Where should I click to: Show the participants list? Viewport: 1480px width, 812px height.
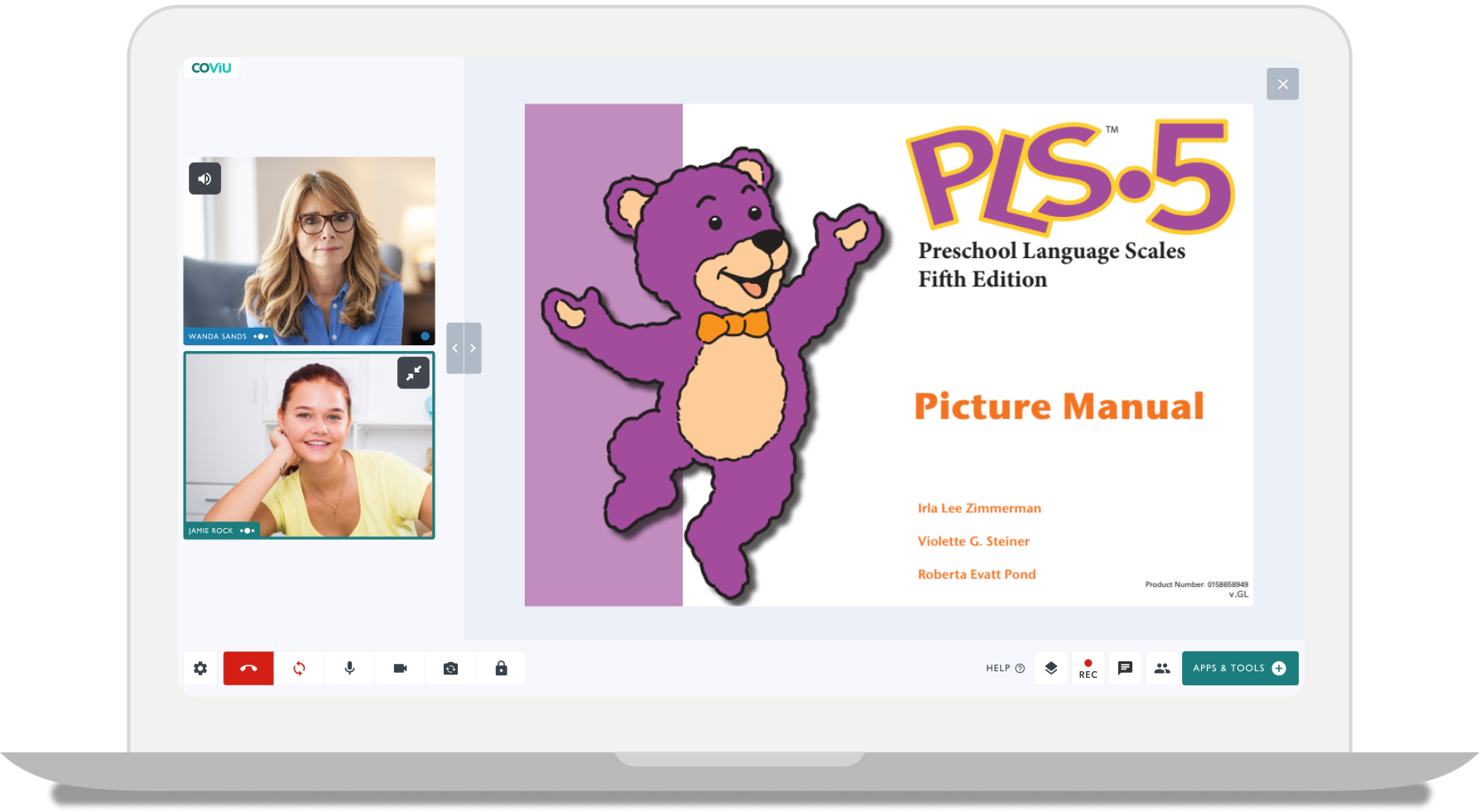point(1162,668)
